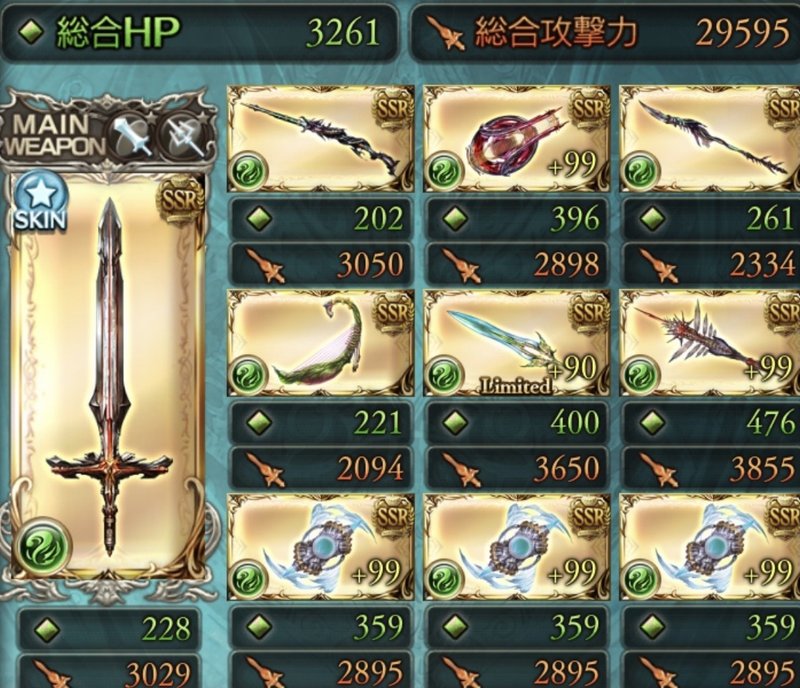Select the green harp weapon with 221 HP
The image size is (800, 688).
click(x=320, y=343)
